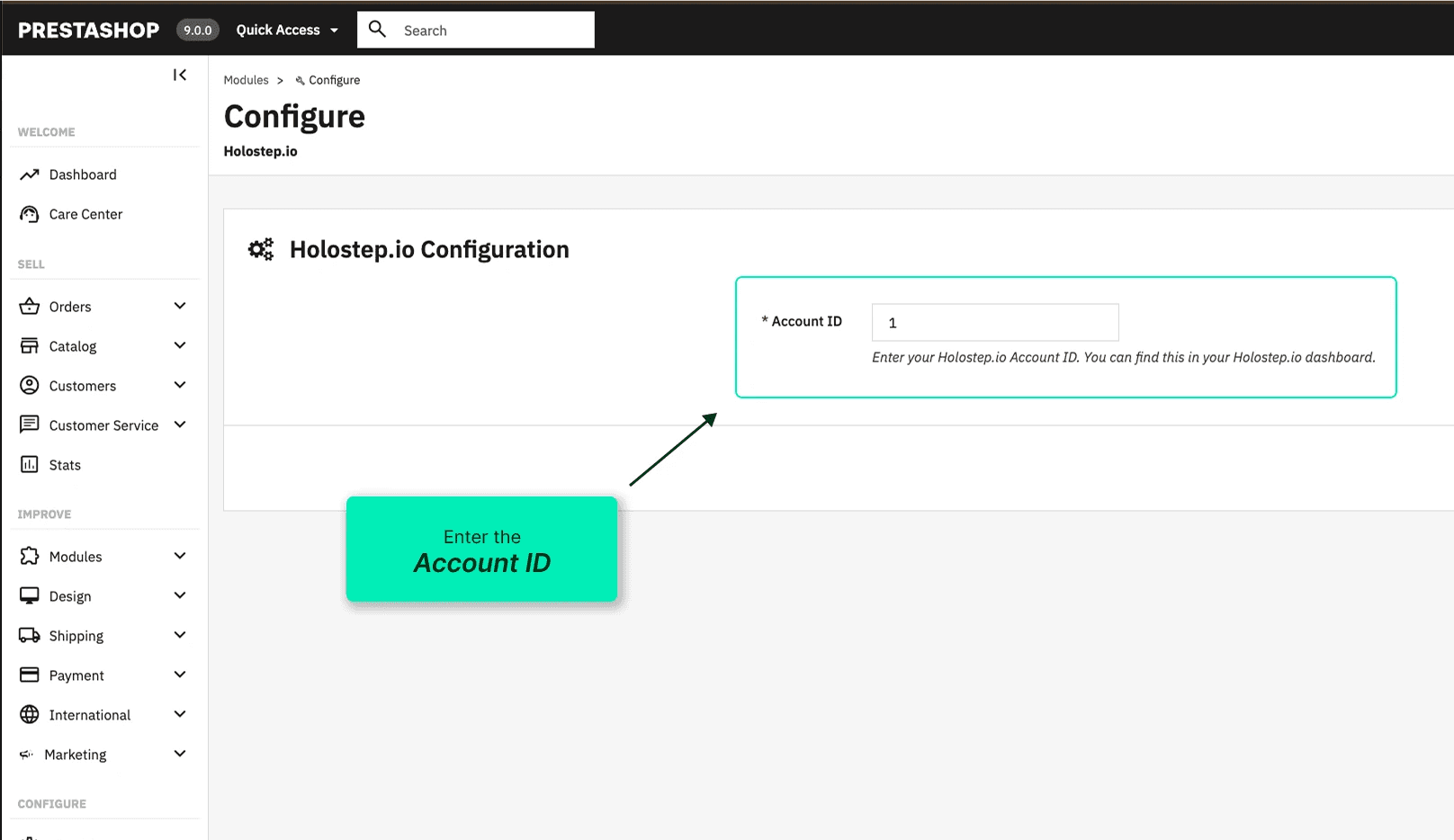Select Orders in the sidebar

[x=70, y=307]
